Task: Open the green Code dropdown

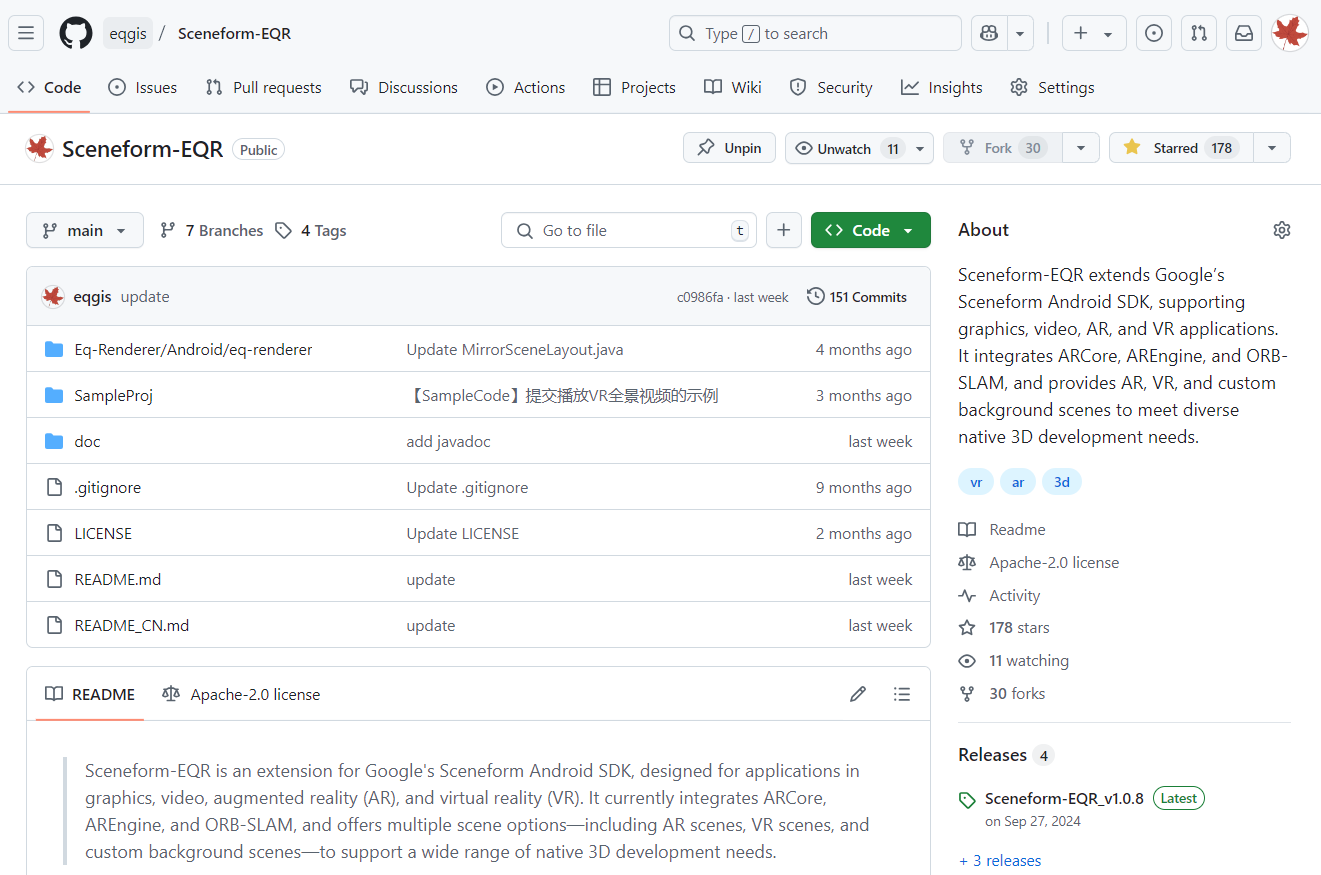Action: (x=871, y=230)
